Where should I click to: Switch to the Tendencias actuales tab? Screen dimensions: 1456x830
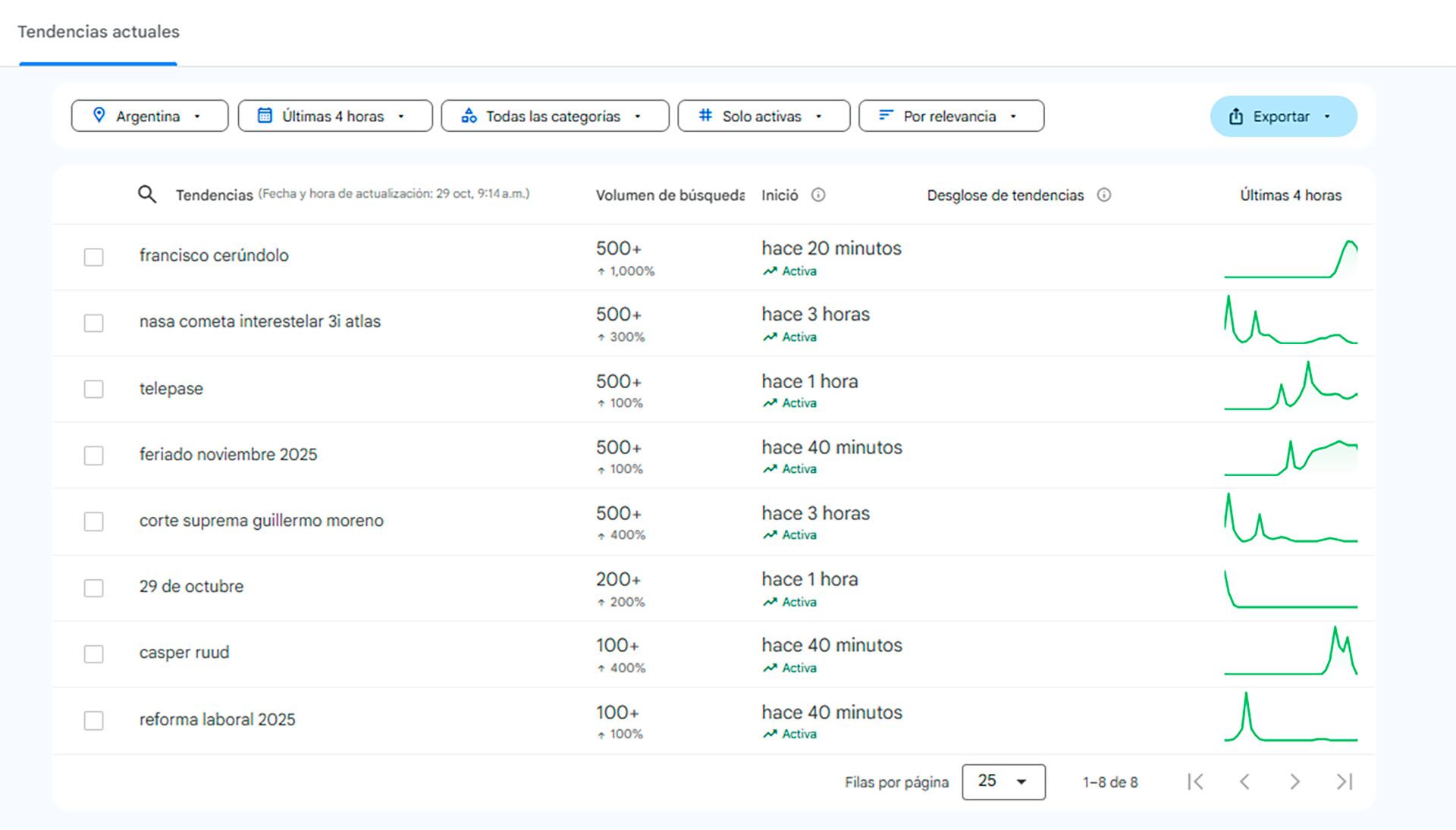pyautogui.click(x=99, y=32)
